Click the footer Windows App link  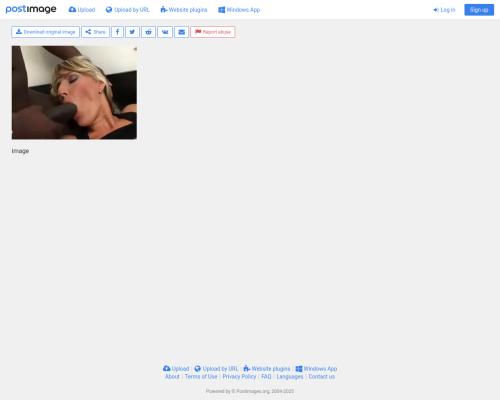[x=316, y=369]
